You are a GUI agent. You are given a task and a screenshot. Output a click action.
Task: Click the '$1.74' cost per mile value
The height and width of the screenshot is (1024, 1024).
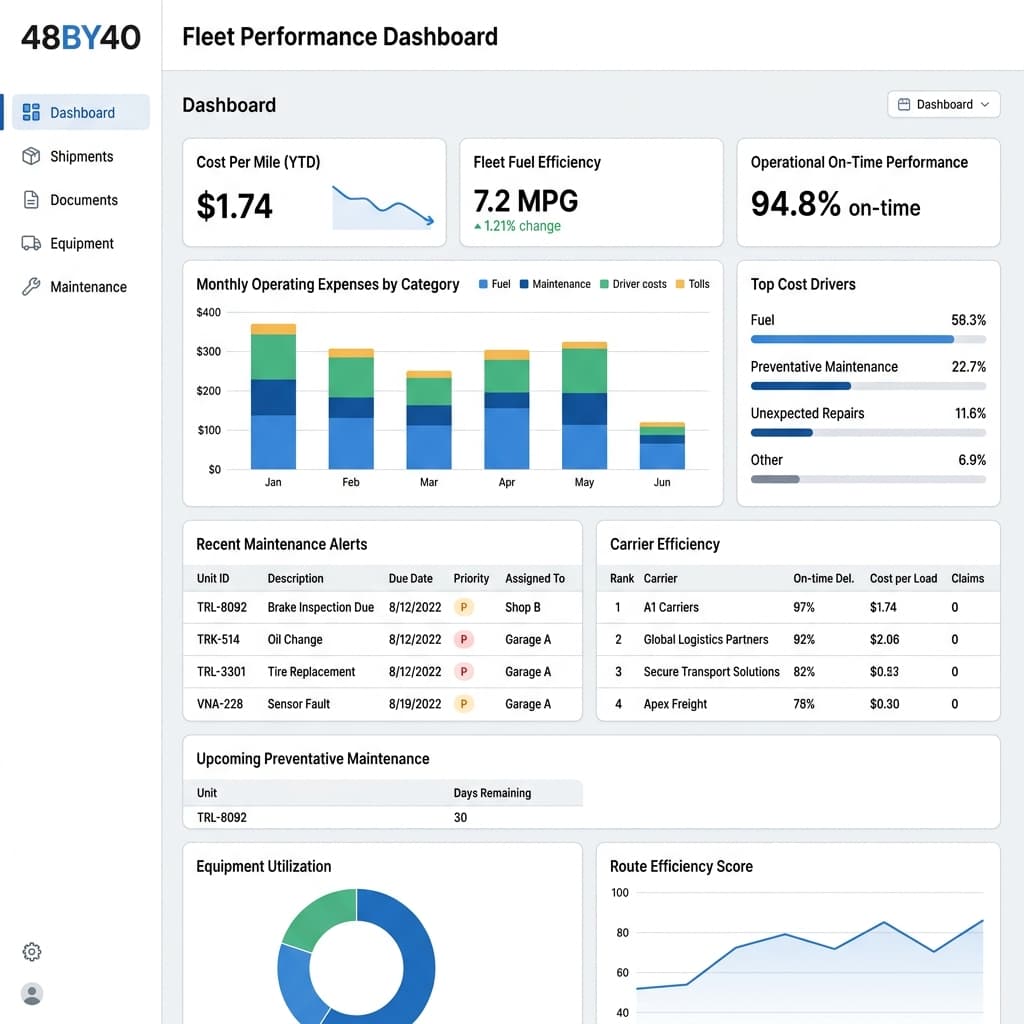pos(234,206)
